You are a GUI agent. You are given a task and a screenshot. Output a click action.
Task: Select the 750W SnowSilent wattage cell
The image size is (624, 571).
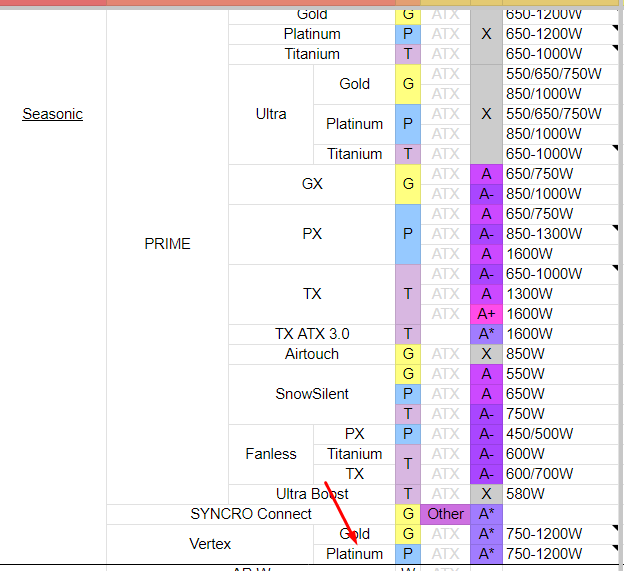pos(560,414)
